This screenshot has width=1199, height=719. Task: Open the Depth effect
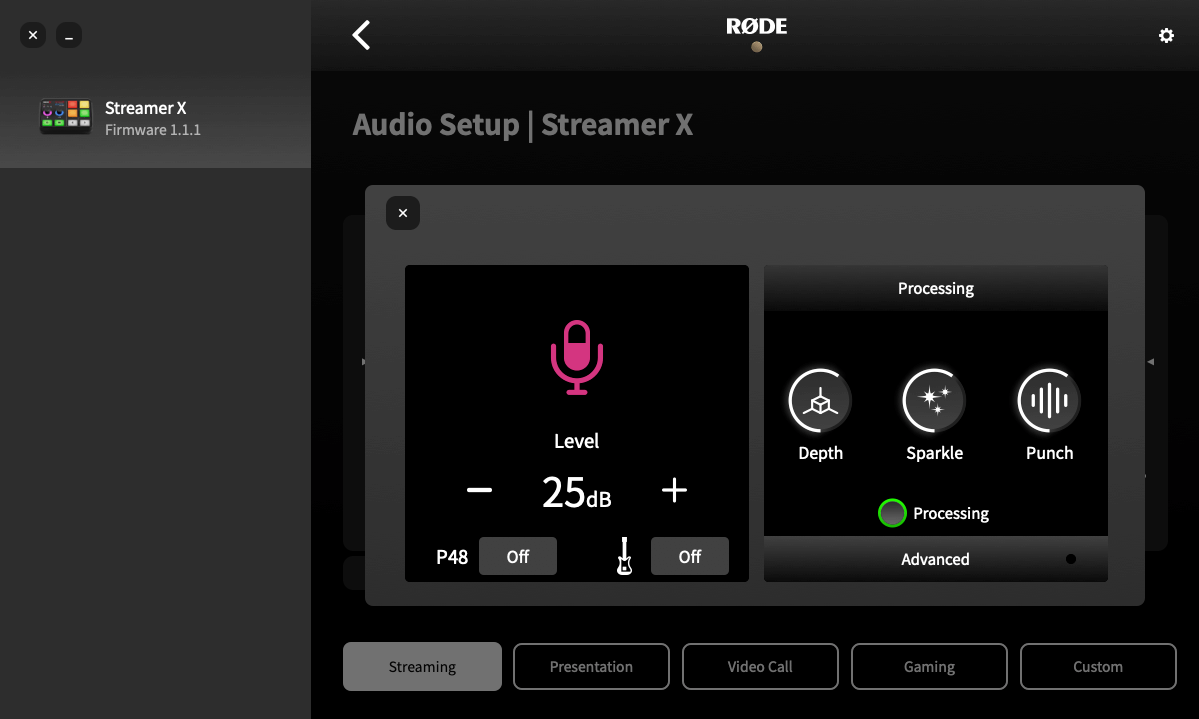pos(819,399)
